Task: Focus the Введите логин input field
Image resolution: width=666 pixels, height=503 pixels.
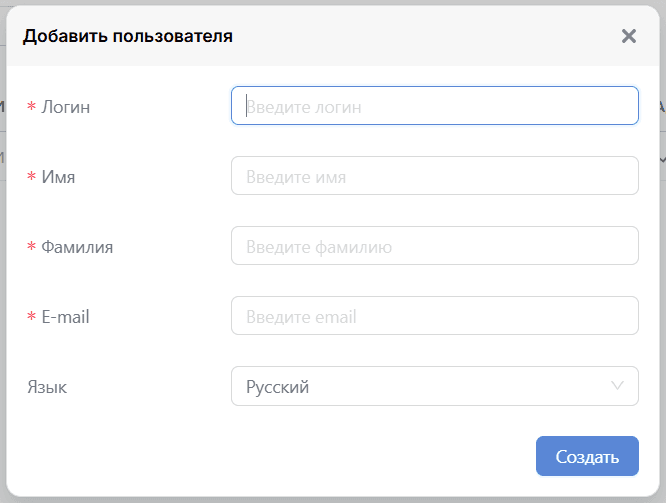Action: [435, 106]
